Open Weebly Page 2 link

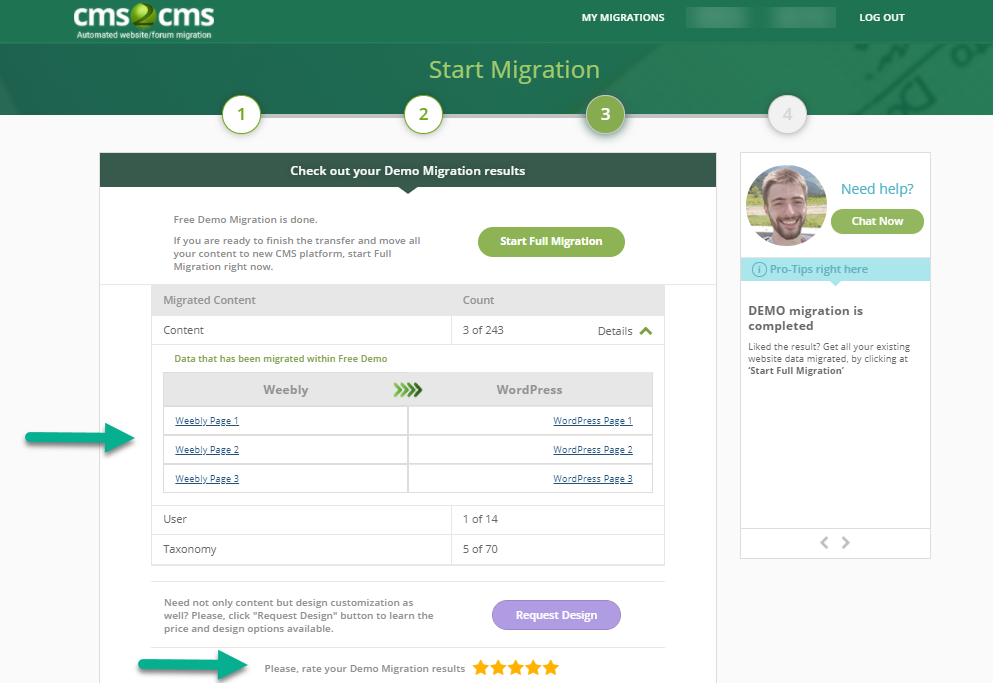click(x=206, y=450)
